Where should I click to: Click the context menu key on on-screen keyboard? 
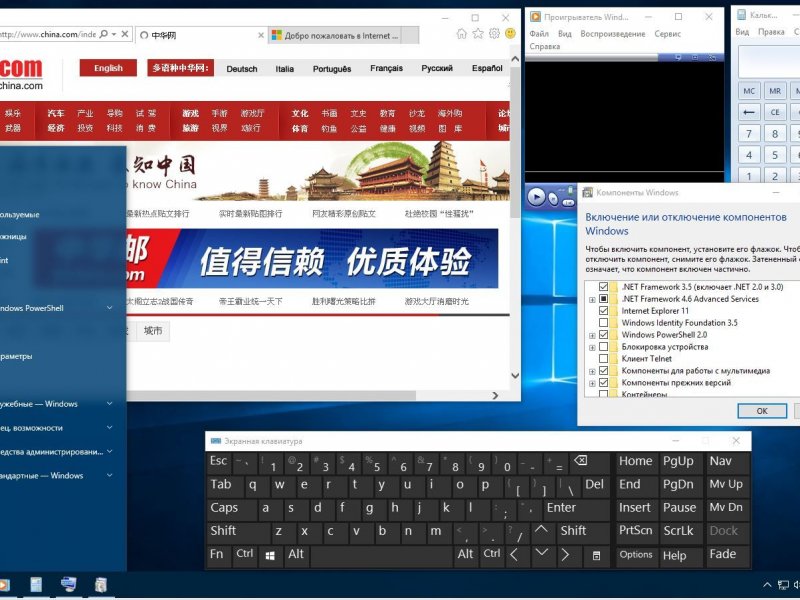[x=596, y=556]
